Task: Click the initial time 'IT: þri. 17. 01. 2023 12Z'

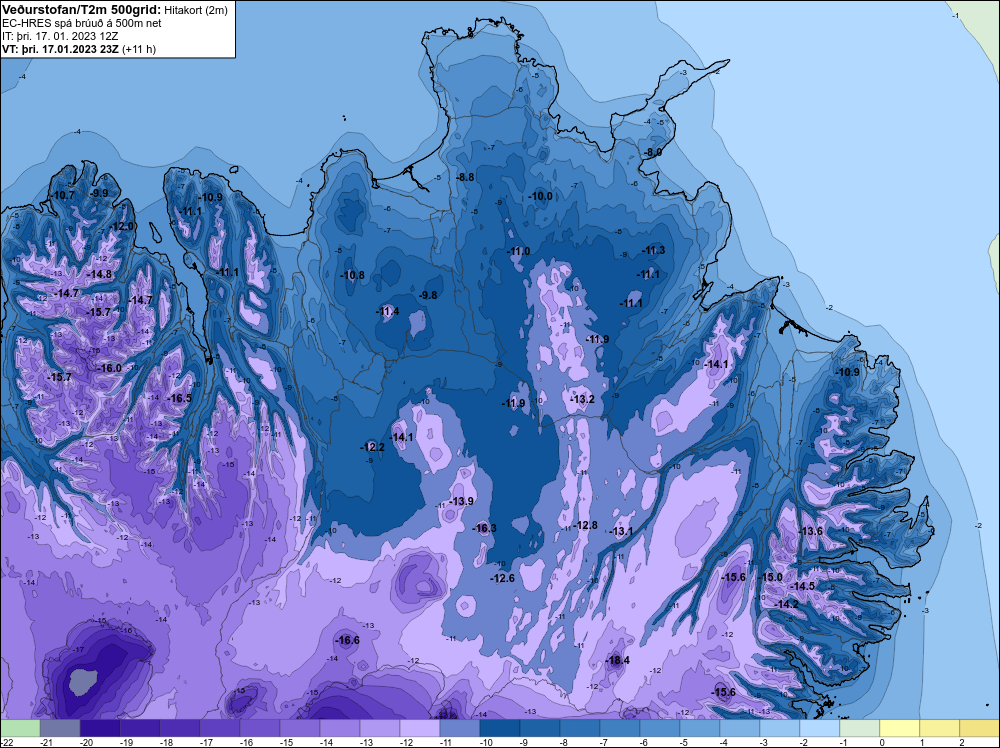Action: (60, 36)
